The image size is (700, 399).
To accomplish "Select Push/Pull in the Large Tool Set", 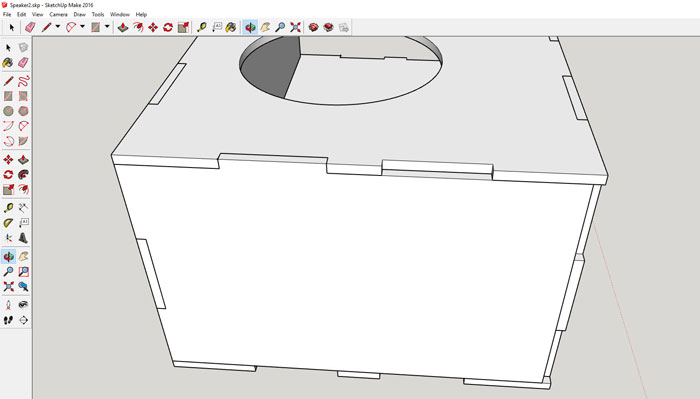I will [23, 159].
